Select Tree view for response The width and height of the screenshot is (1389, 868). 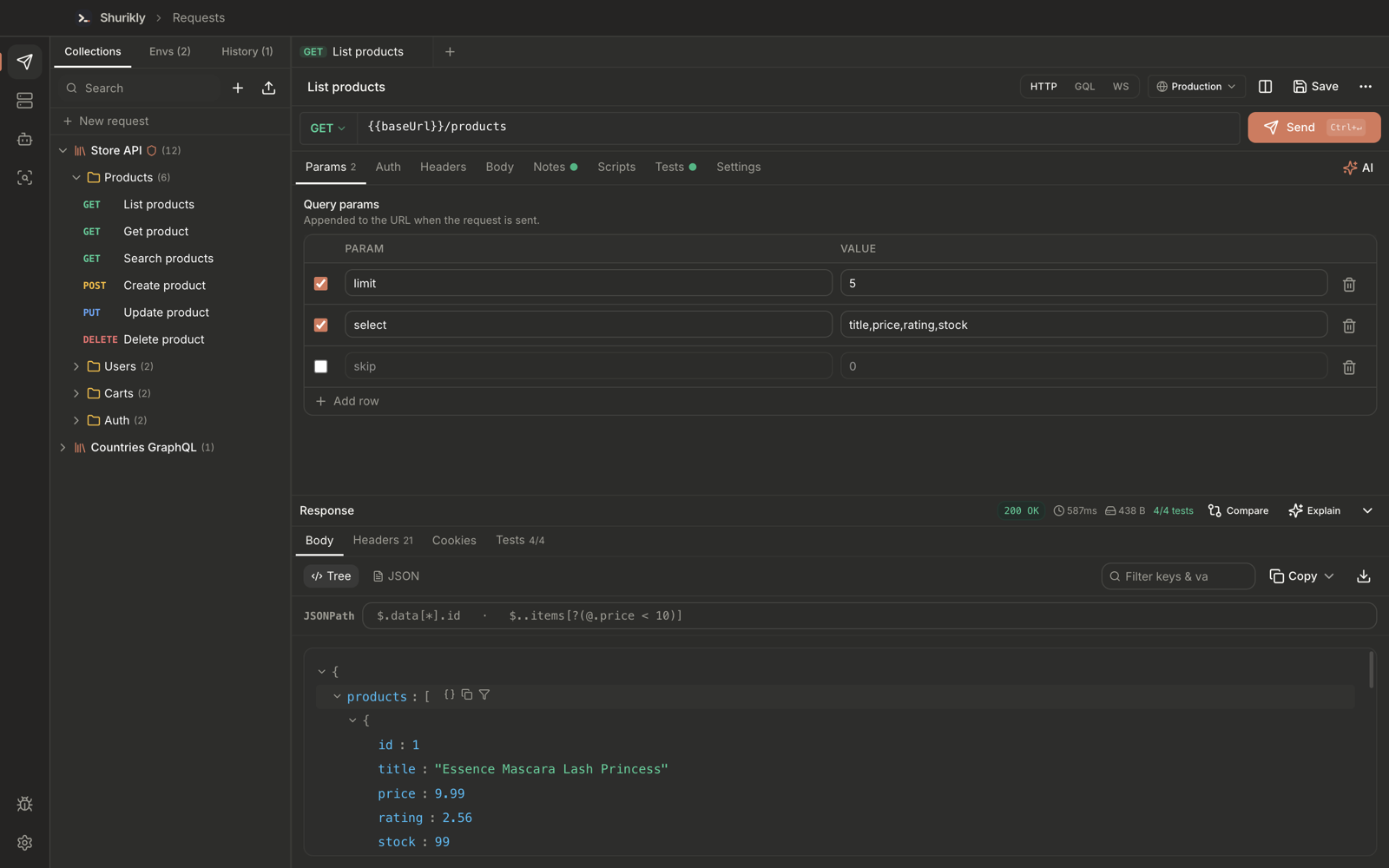(331, 576)
